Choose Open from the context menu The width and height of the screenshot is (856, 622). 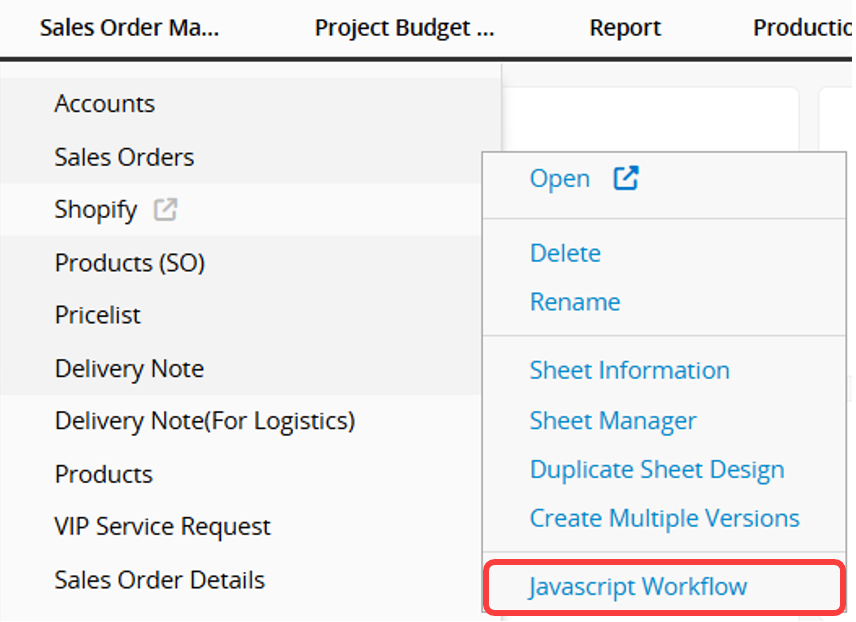click(560, 179)
